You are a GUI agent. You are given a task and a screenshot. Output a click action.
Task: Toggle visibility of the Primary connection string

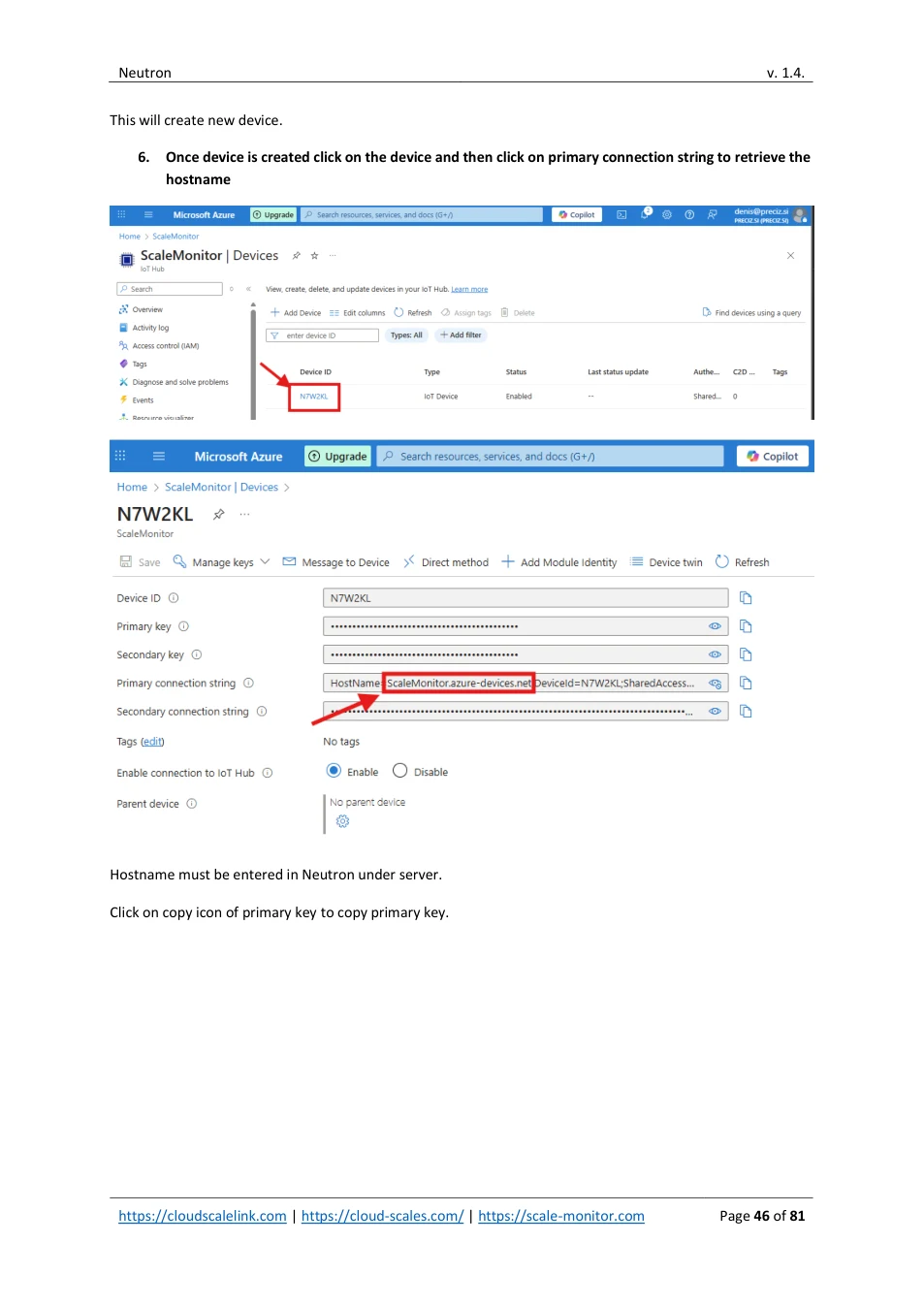pos(715,684)
